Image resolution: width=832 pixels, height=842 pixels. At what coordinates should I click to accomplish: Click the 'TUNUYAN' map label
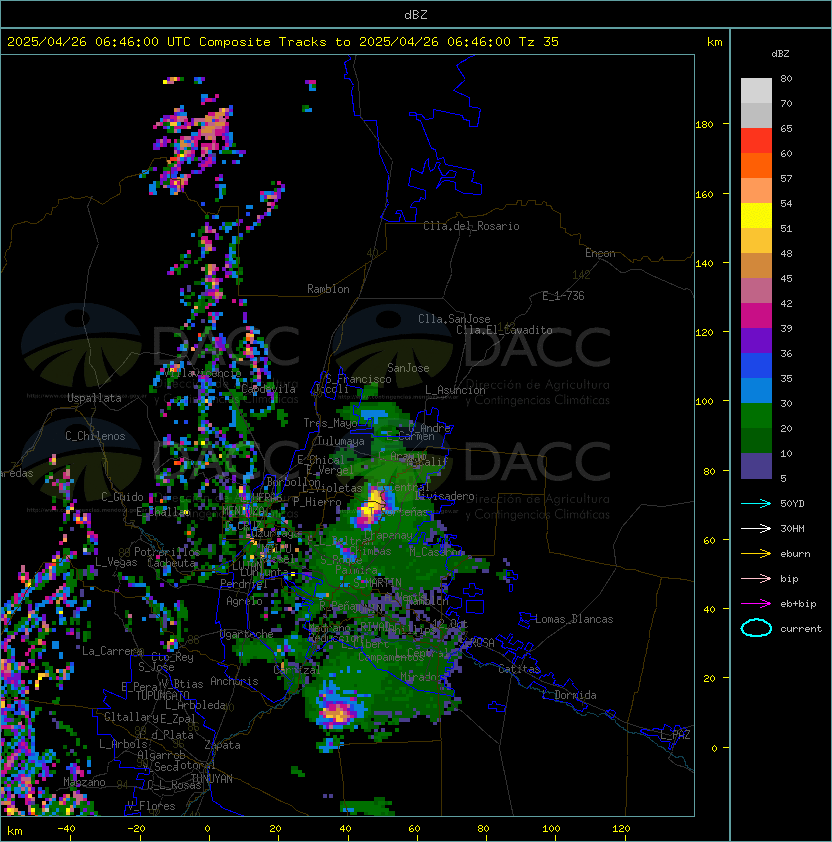pyautogui.click(x=212, y=779)
